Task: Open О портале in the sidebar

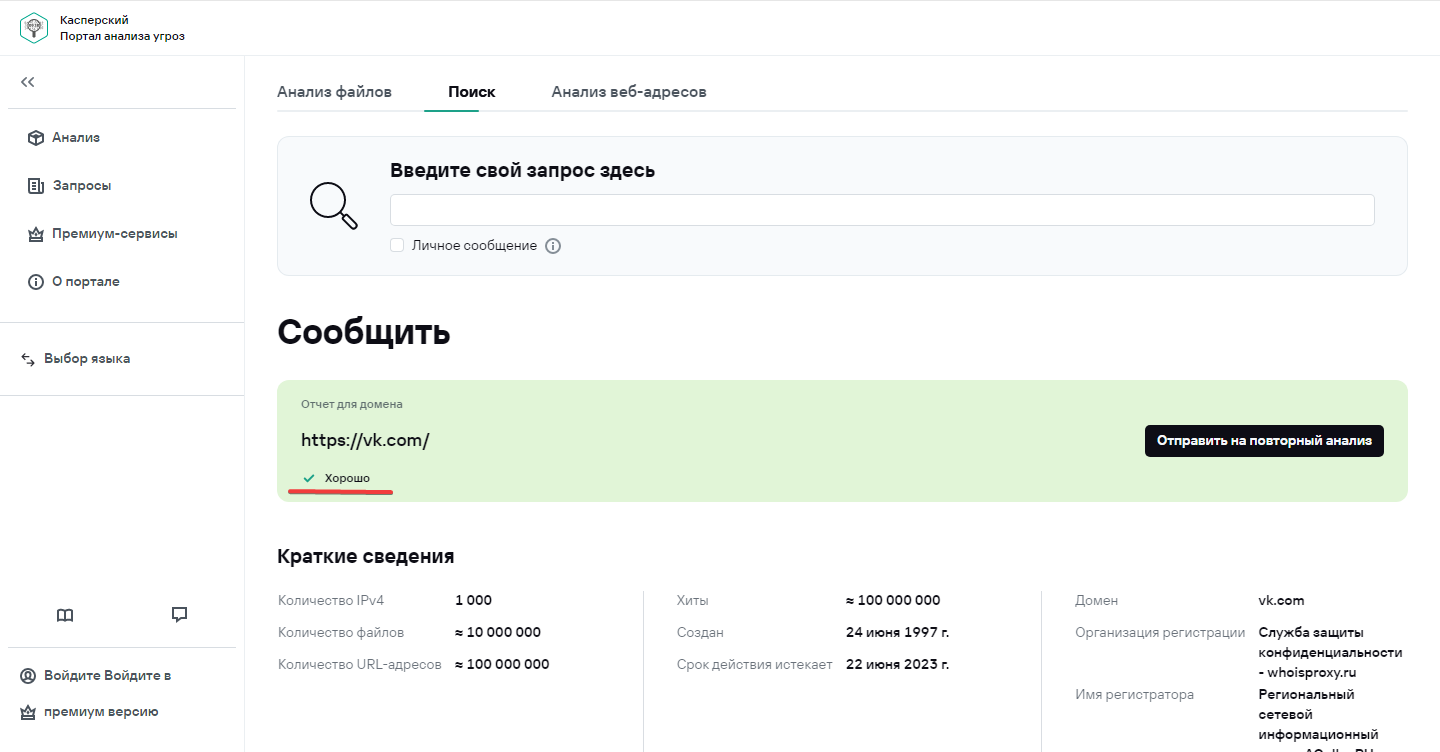Action: (x=86, y=282)
